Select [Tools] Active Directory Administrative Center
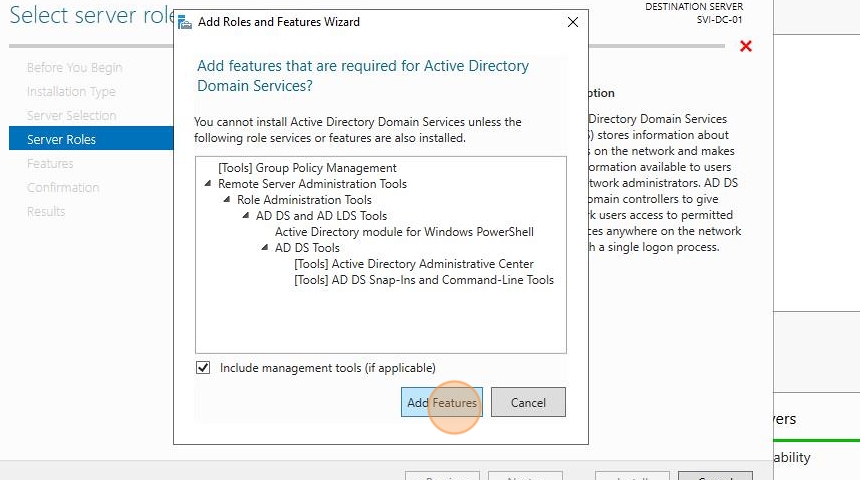Screen dimensions: 860x480 (414, 264)
